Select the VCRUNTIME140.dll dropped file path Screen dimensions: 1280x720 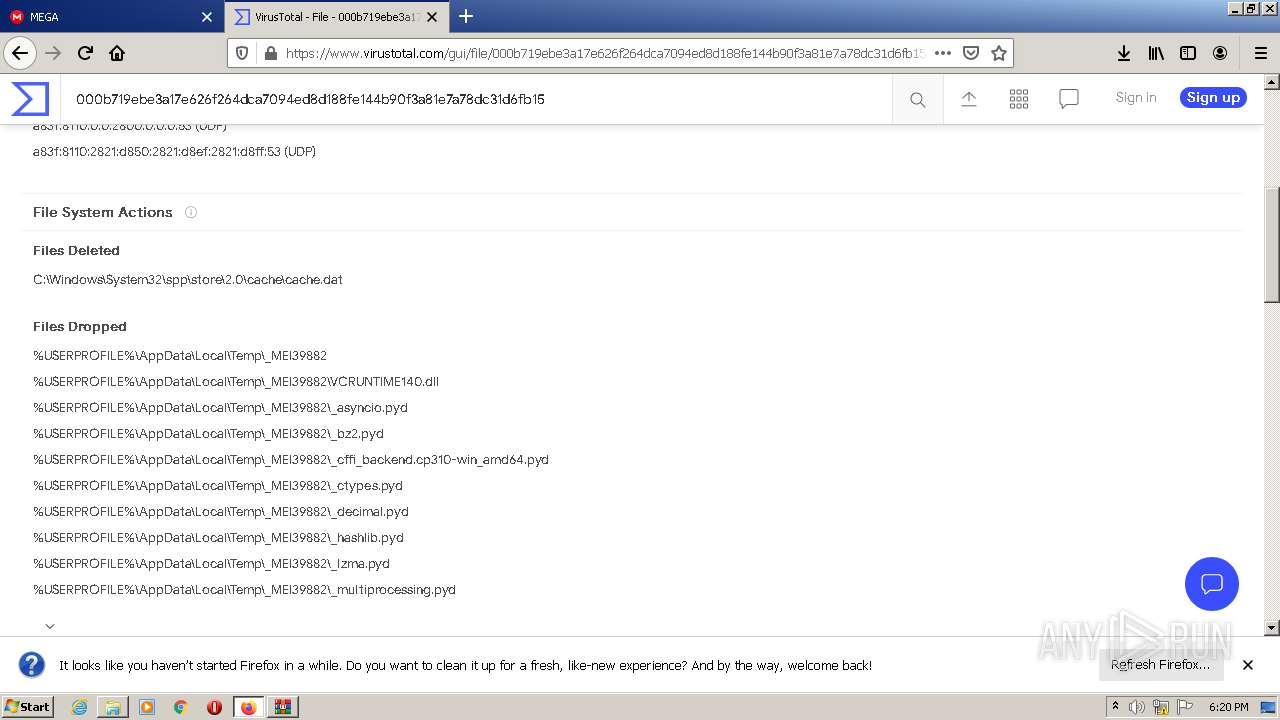click(x=236, y=381)
